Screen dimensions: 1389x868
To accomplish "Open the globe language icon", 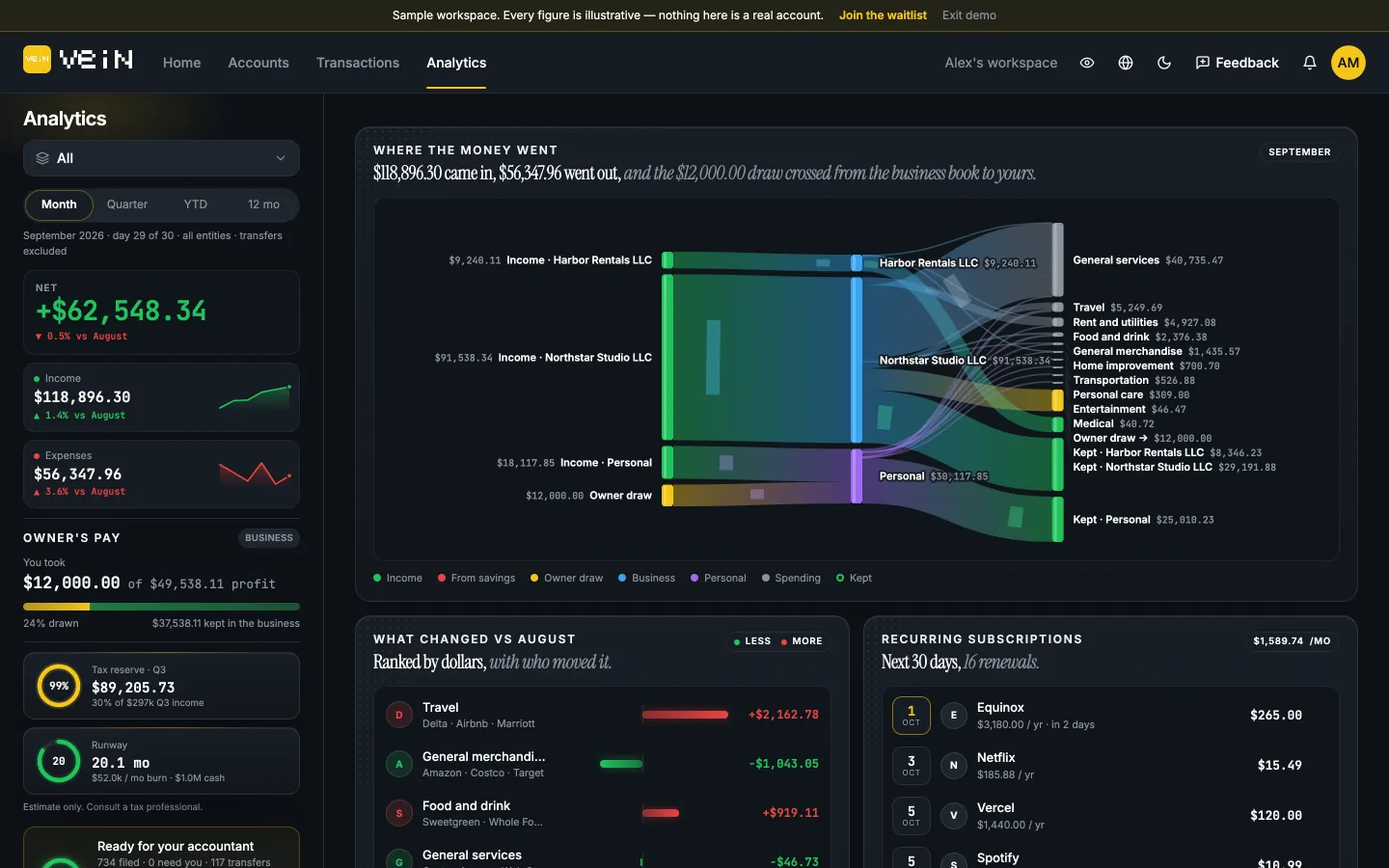I will tap(1126, 63).
